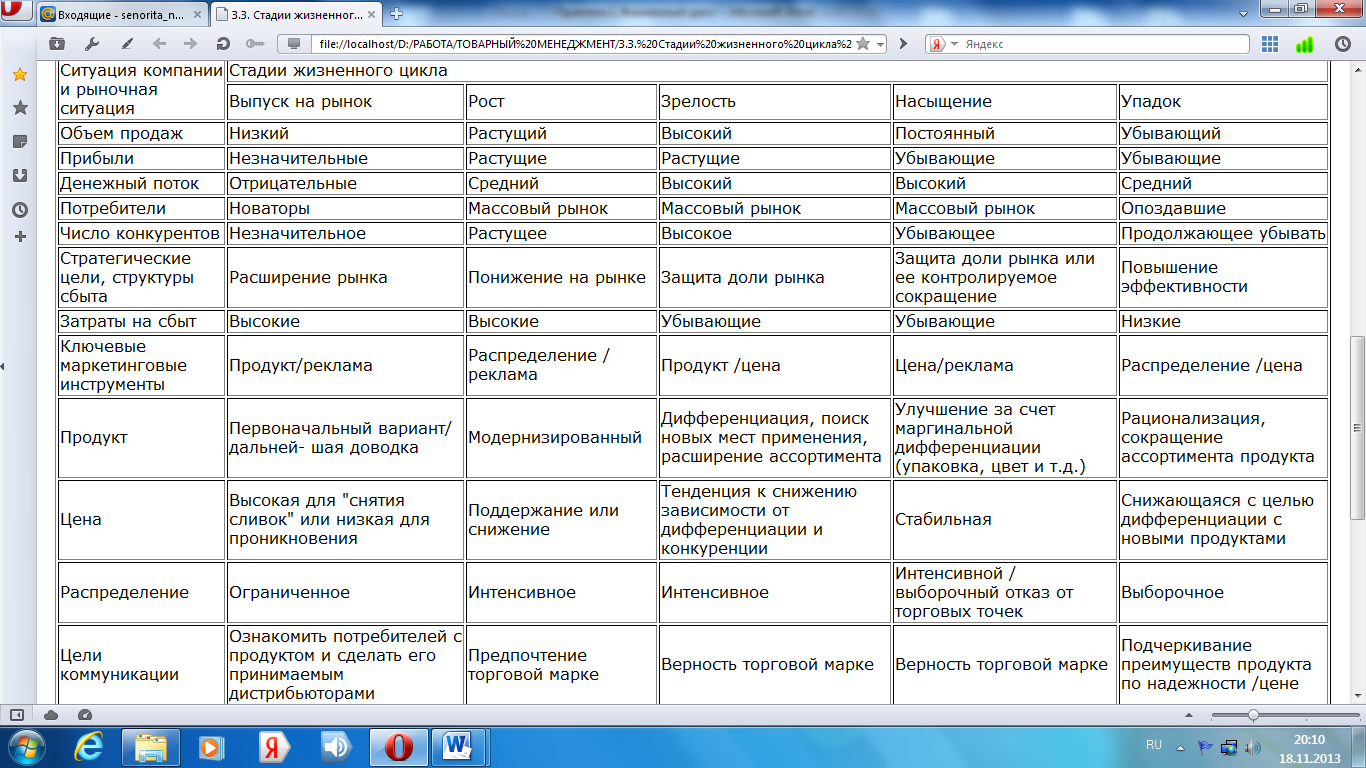Reload the page

point(222,44)
